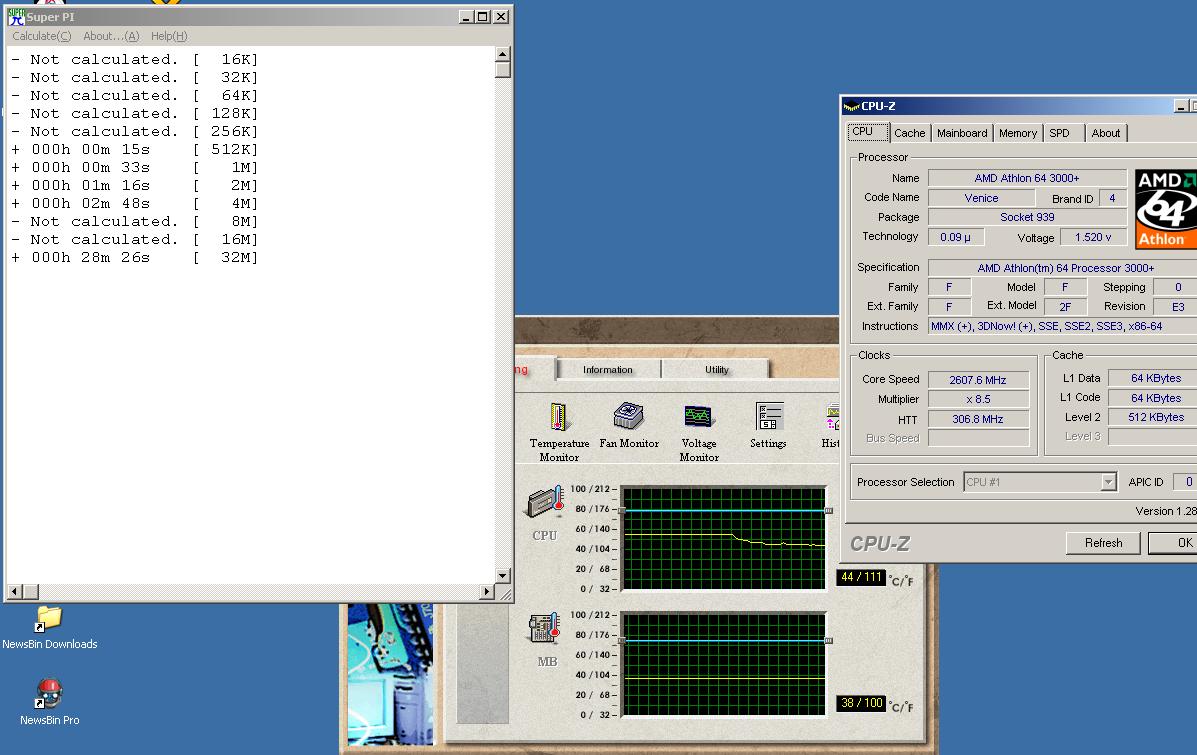Switch to the Cache tab in CPU-Z
This screenshot has width=1197, height=755.
coord(909,133)
